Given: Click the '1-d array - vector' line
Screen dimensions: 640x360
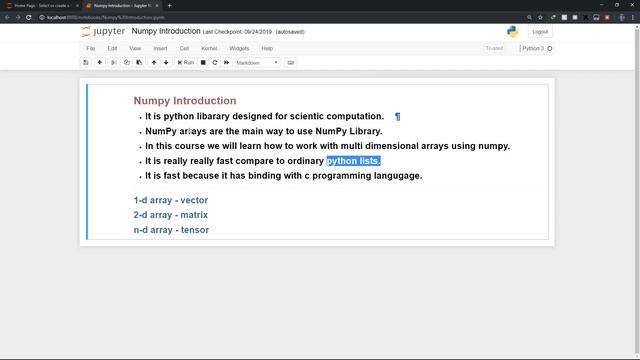Looking at the screenshot, I should point(171,200).
